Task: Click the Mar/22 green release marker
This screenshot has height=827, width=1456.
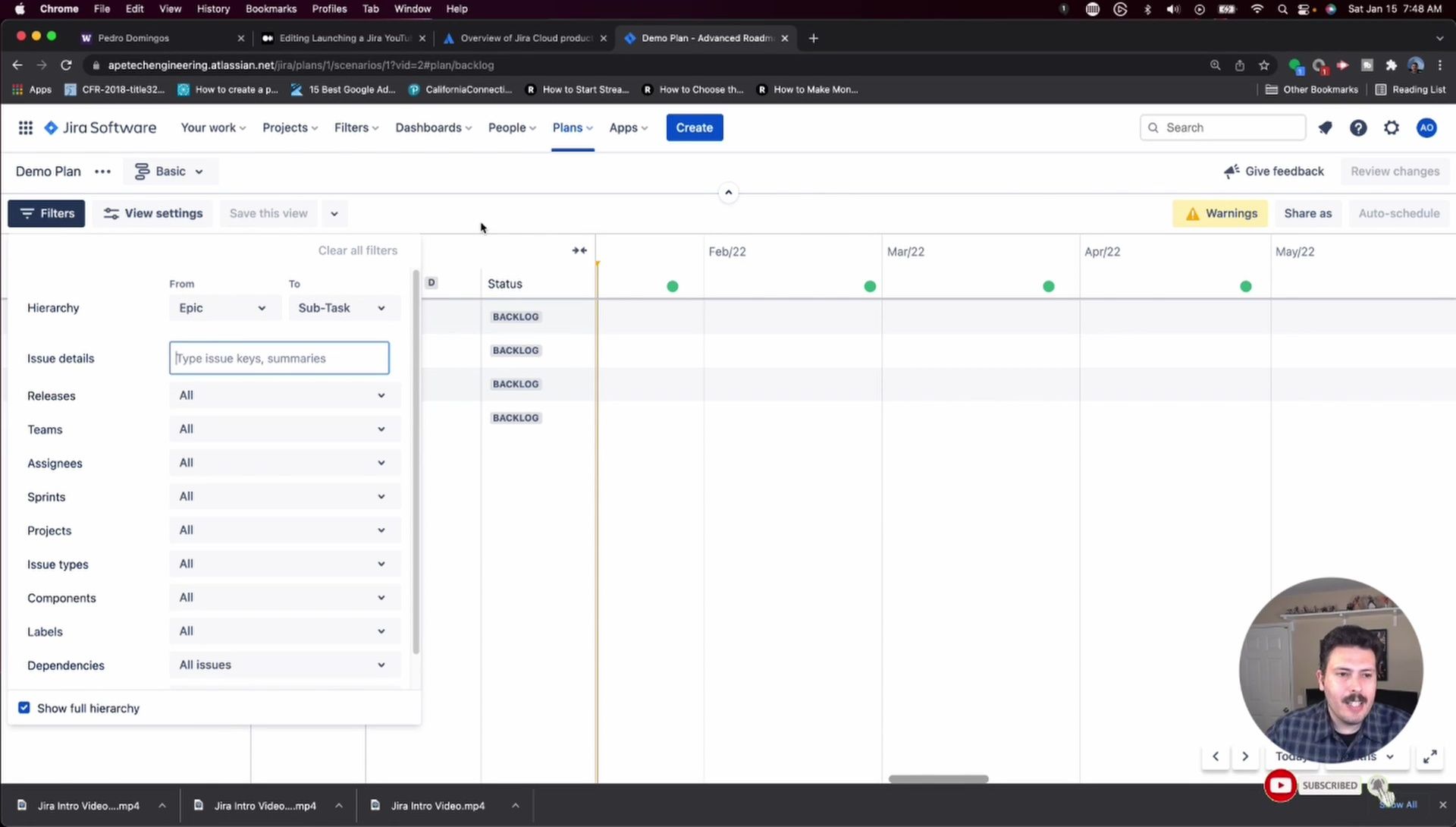Action: tap(870, 286)
